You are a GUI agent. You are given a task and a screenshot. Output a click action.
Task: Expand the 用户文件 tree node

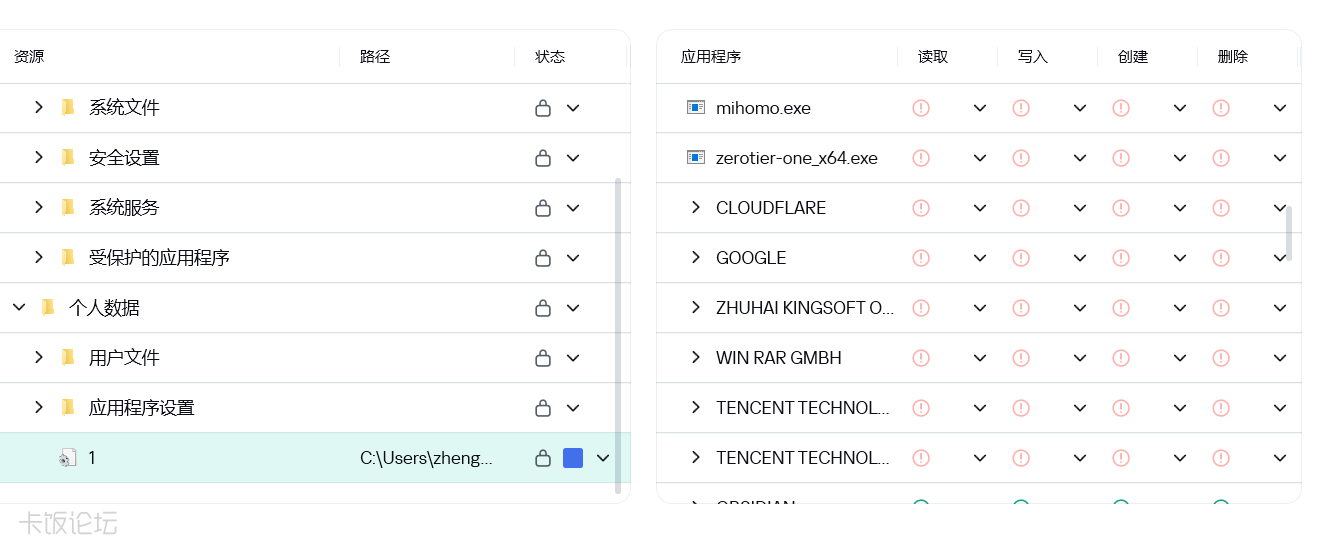click(39, 357)
